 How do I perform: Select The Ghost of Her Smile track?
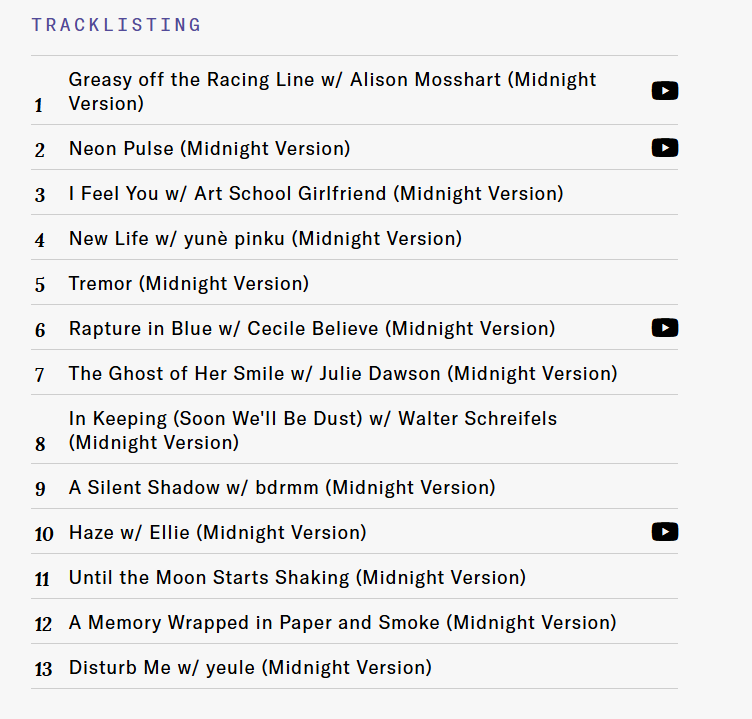[342, 374]
